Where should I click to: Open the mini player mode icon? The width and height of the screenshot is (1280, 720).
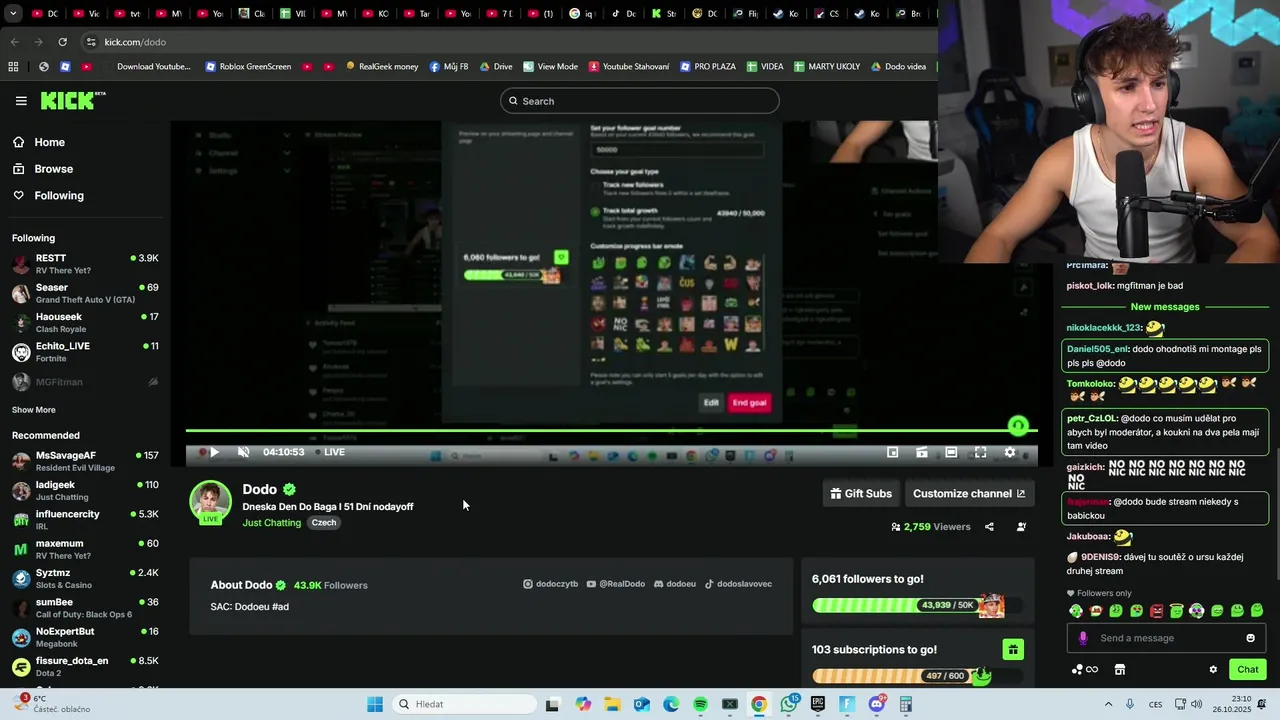coord(892,452)
